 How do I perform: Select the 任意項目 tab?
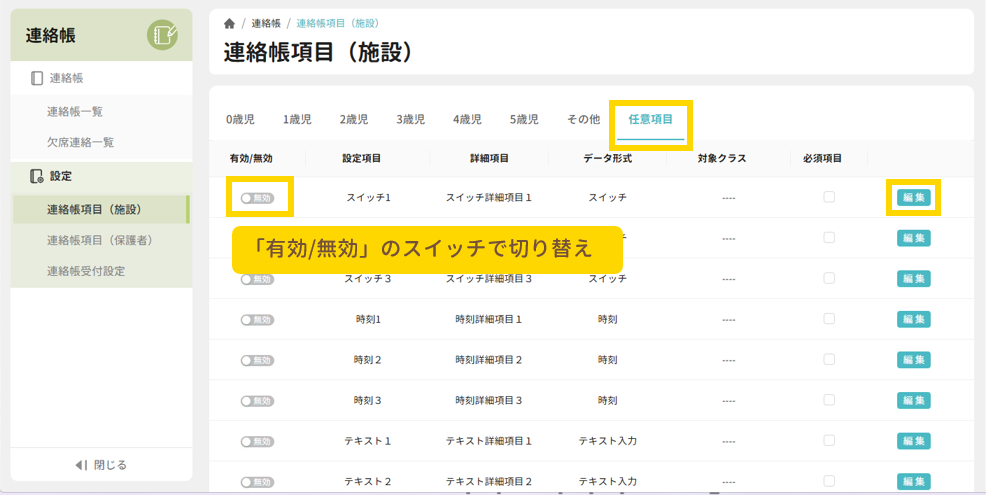tap(650, 119)
